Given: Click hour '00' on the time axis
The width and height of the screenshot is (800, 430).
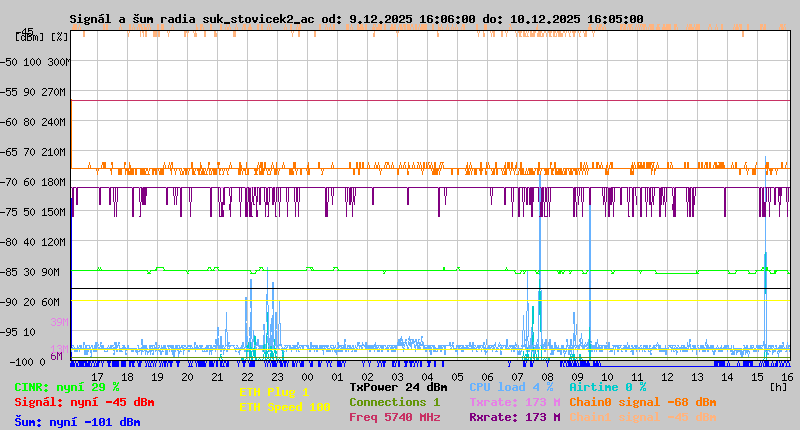Looking at the screenshot, I should 308,377.
